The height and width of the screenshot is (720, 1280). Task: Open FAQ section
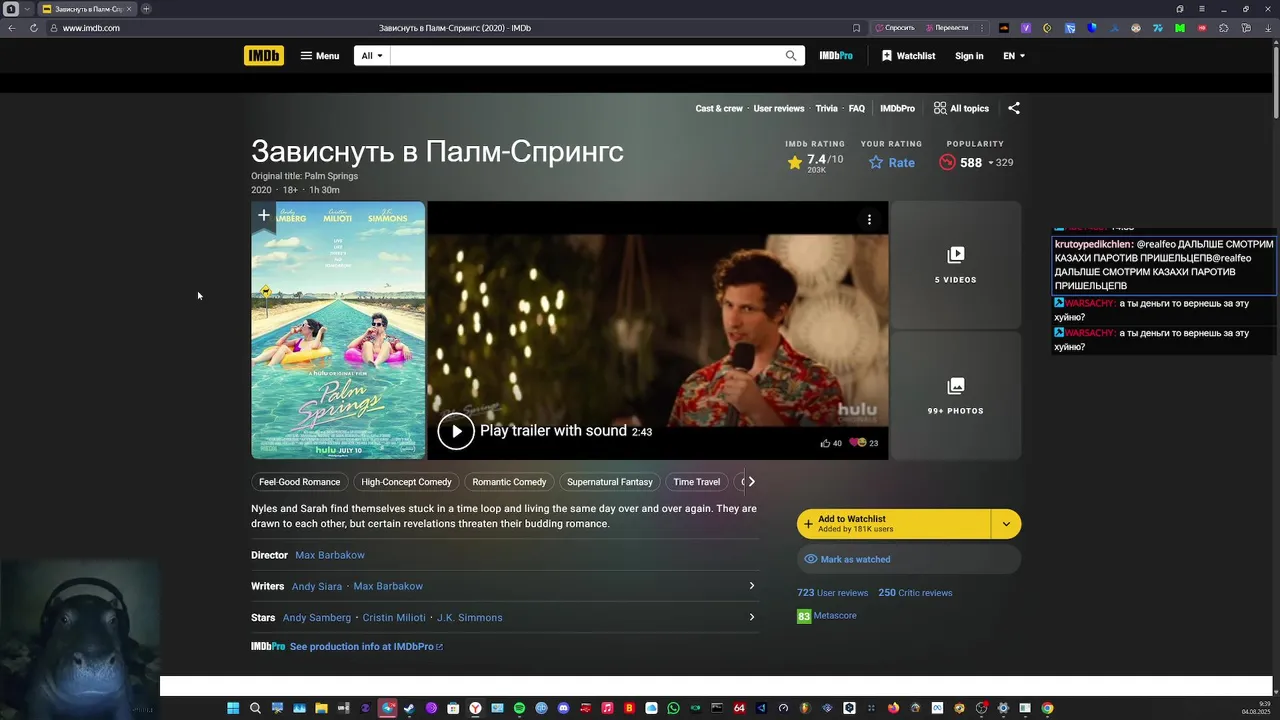pos(857,108)
